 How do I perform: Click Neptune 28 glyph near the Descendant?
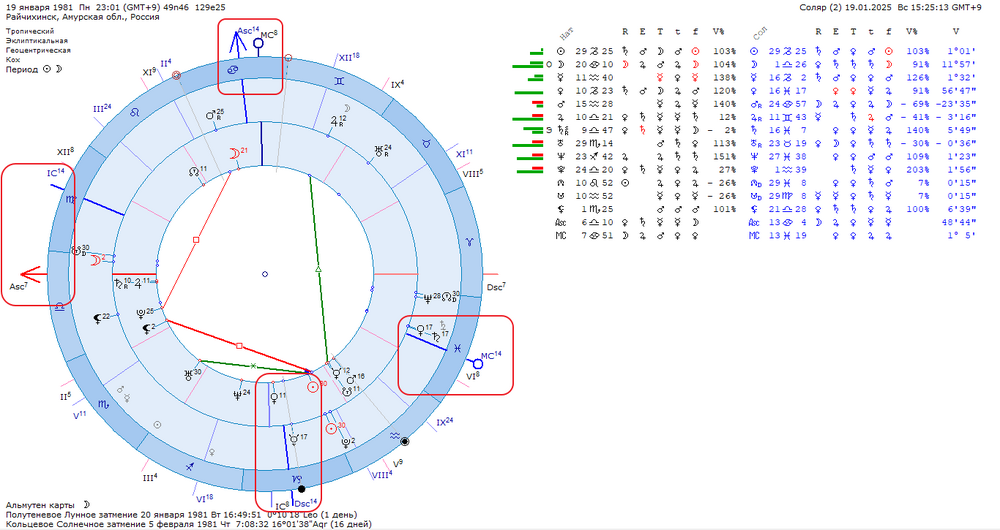pyautogui.click(x=431, y=298)
